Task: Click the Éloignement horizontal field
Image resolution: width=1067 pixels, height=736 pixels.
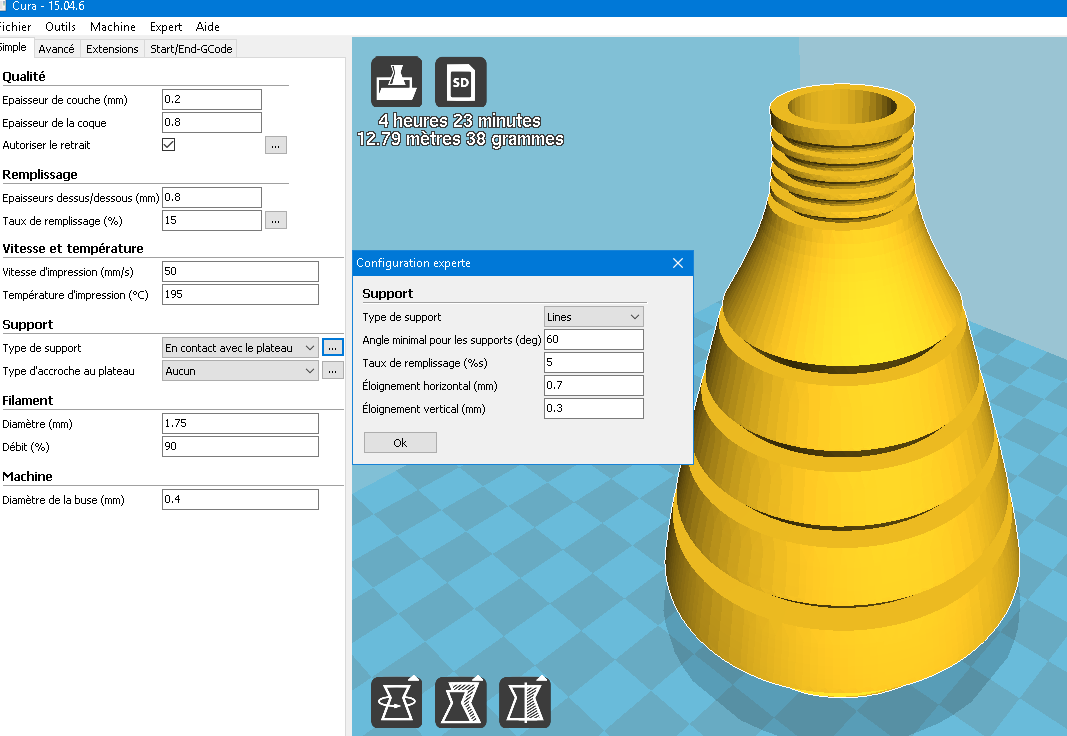Action: (593, 385)
